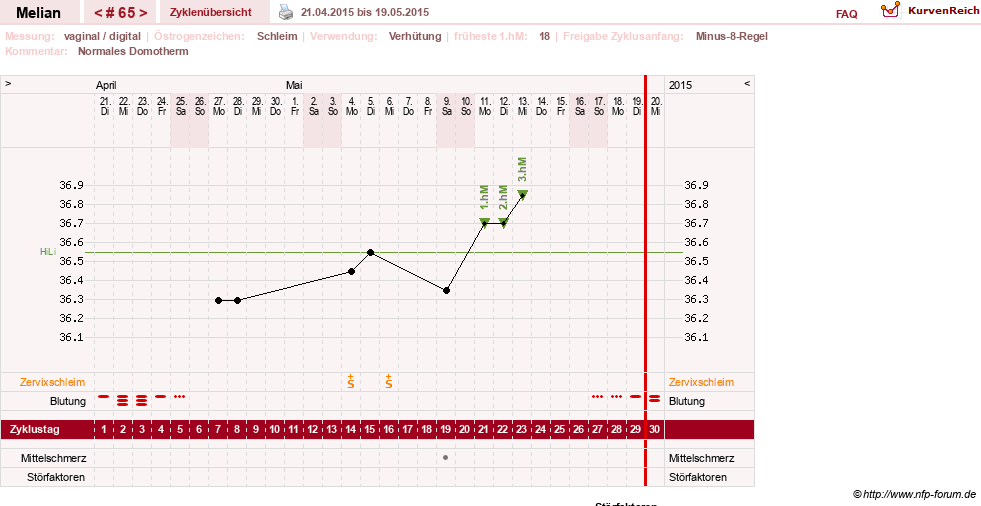Screen dimensions: 981x506
Task: Click the left Störfaktoren row label
Action: [56, 477]
